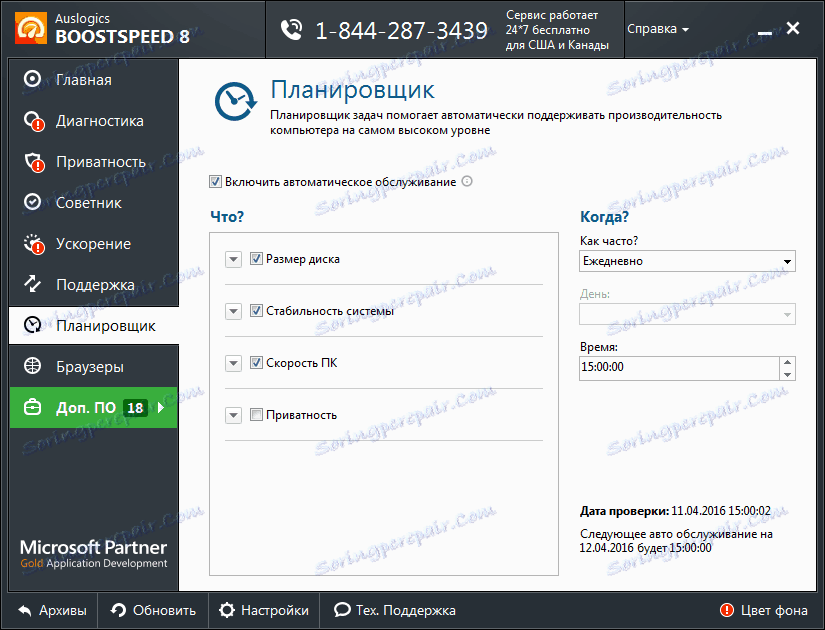
Task: Open the Настройки button
Action: [x=263, y=610]
